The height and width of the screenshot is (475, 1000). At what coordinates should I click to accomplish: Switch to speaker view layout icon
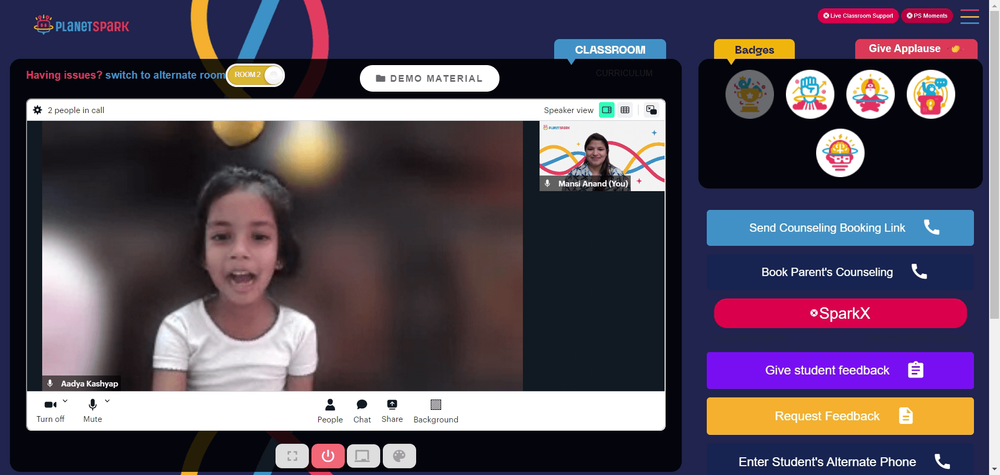(607, 110)
